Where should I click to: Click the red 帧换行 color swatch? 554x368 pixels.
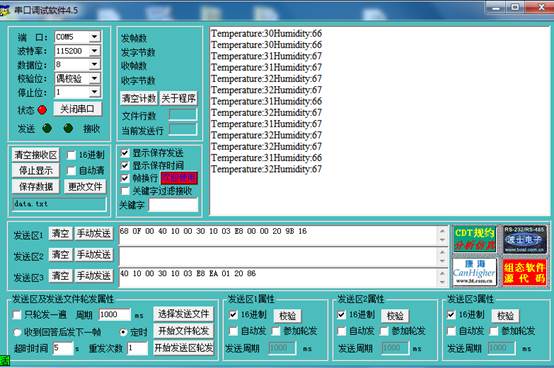click(x=179, y=178)
